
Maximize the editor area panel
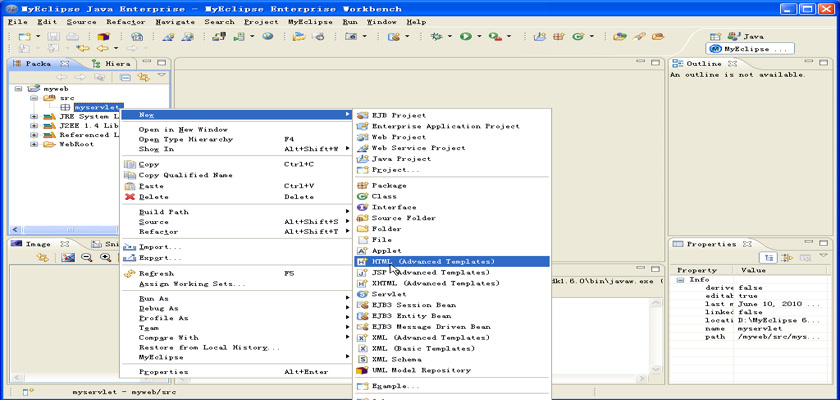click(x=655, y=63)
